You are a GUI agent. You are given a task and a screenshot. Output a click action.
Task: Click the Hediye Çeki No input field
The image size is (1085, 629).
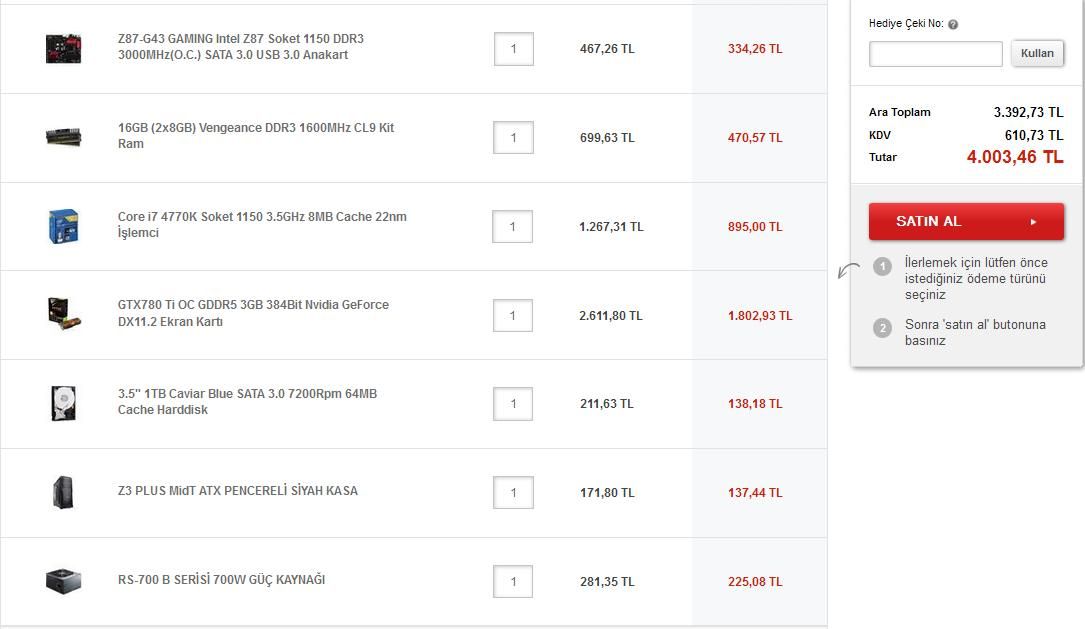935,54
